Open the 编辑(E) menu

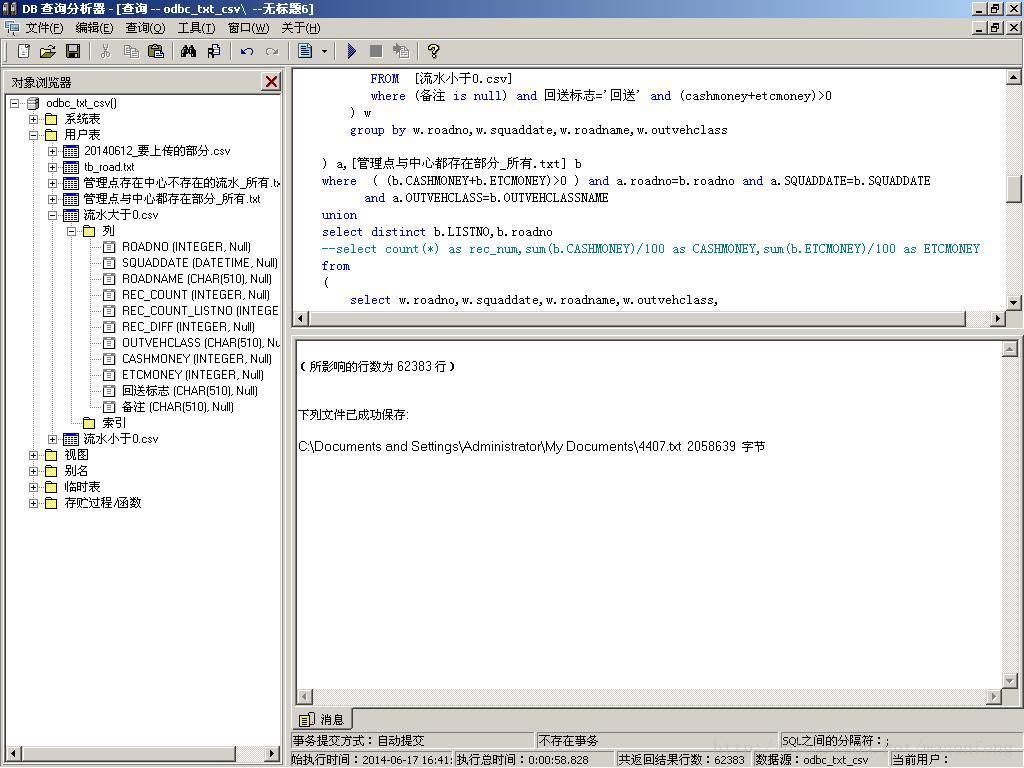point(95,28)
